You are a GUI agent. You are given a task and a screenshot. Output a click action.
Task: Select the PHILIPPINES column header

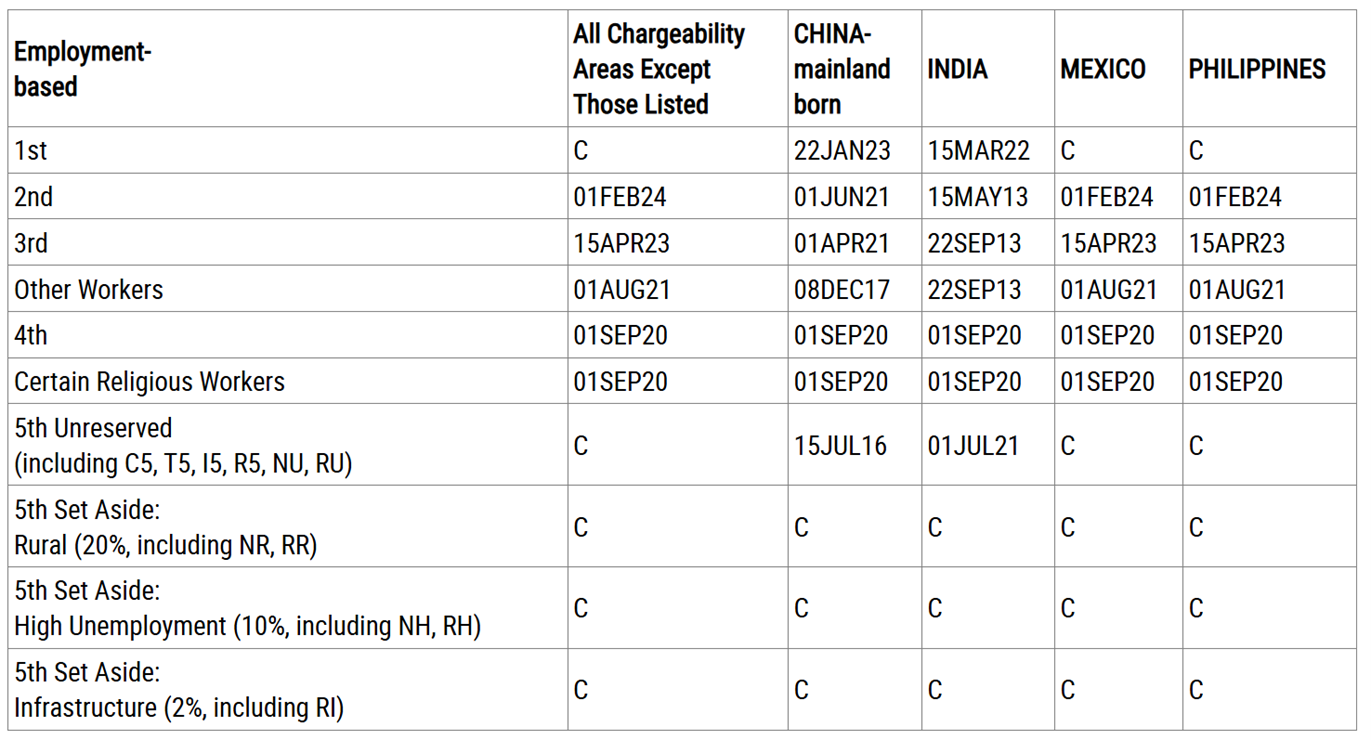1257,69
